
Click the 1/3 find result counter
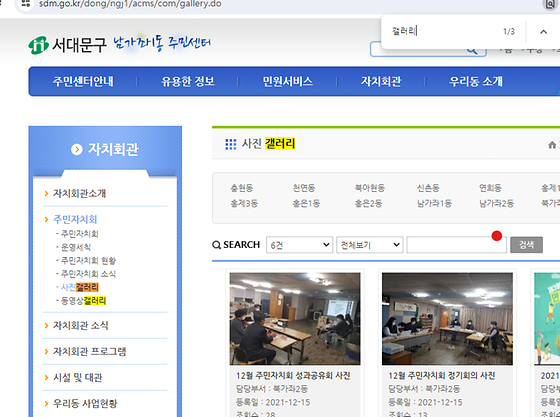[x=509, y=32]
